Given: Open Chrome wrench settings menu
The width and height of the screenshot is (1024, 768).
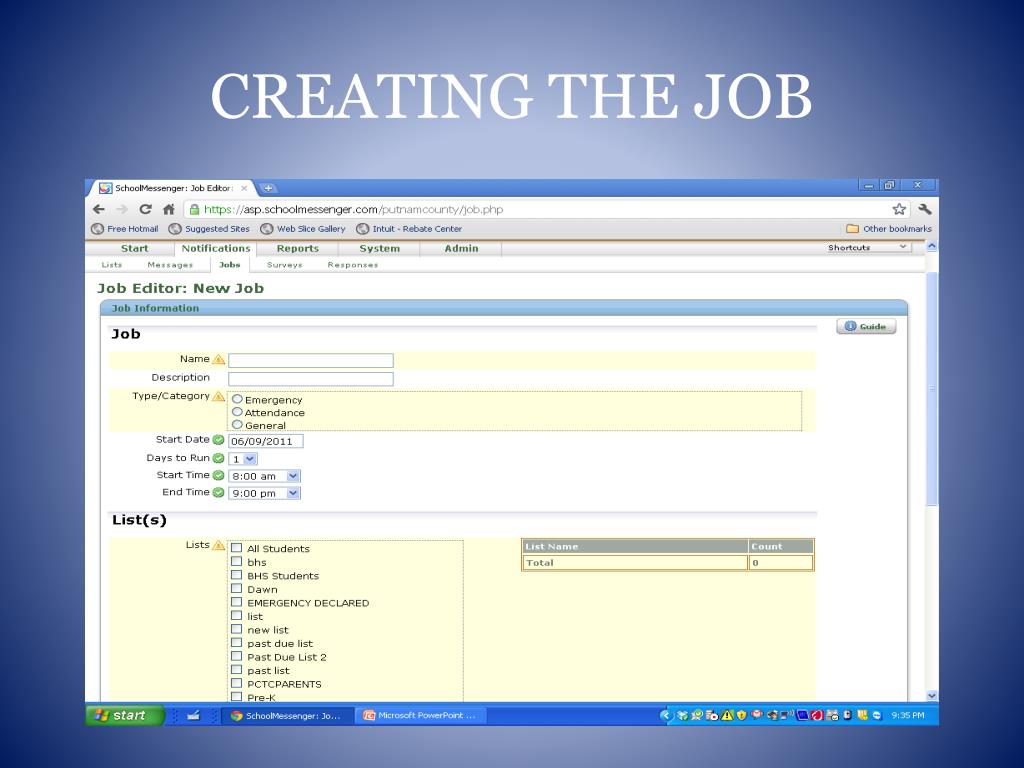Looking at the screenshot, I should pyautogui.click(x=924, y=210).
